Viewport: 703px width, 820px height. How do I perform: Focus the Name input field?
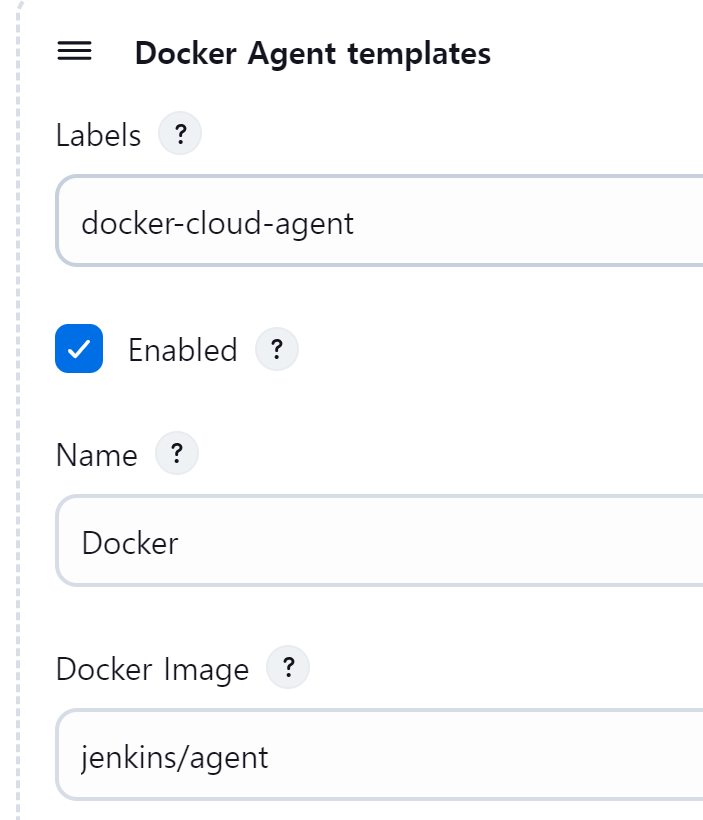coord(379,541)
